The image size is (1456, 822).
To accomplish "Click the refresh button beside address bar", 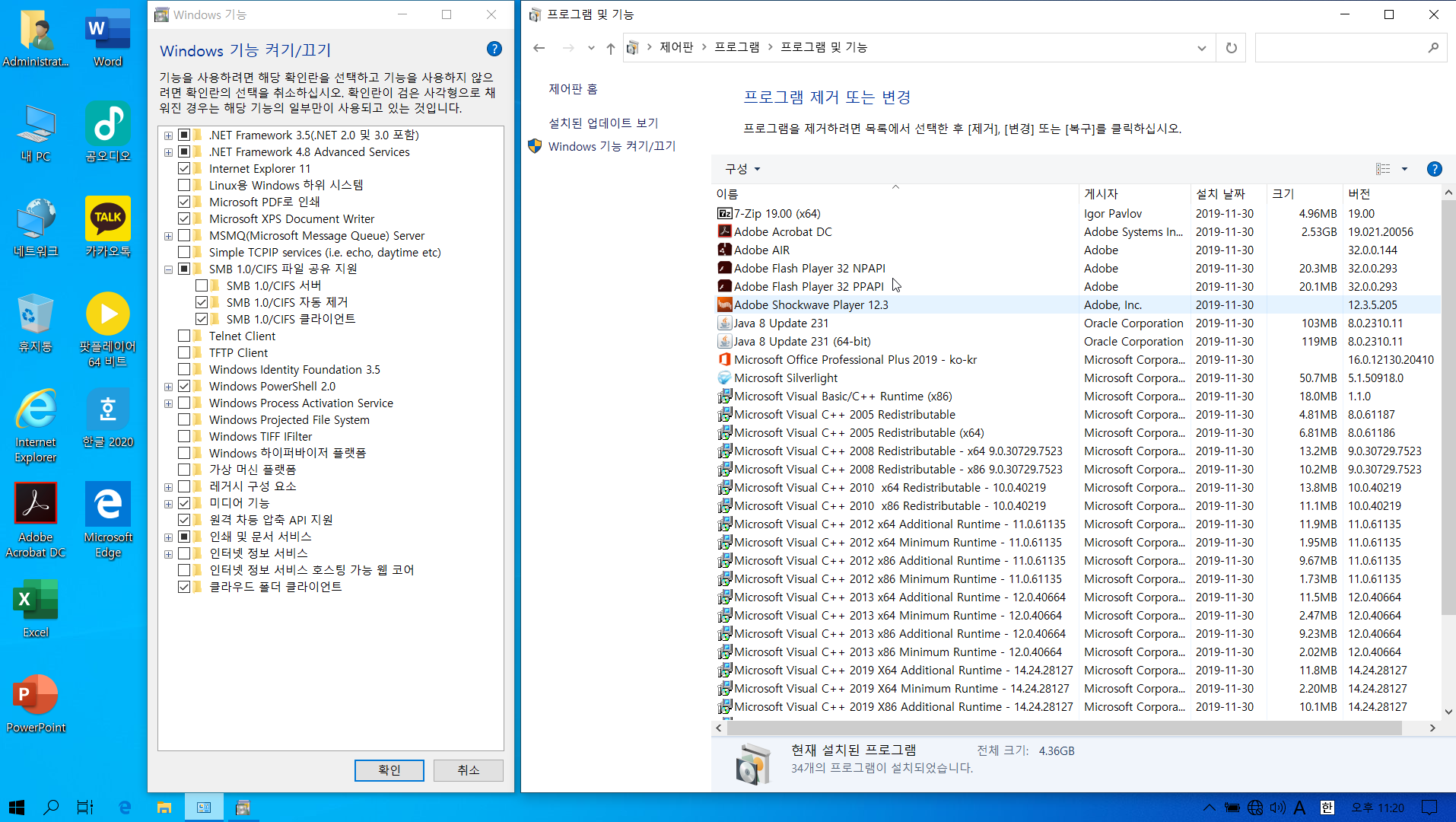I will pos(1231,48).
